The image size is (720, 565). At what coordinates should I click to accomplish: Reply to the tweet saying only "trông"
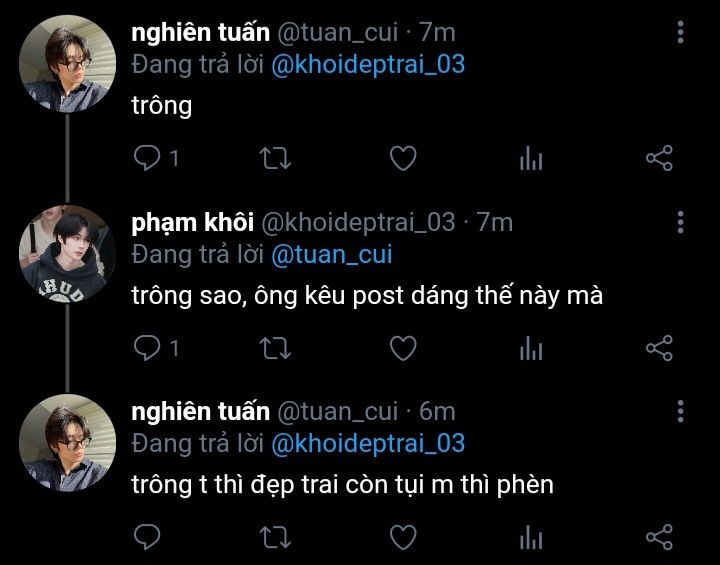click(147, 158)
